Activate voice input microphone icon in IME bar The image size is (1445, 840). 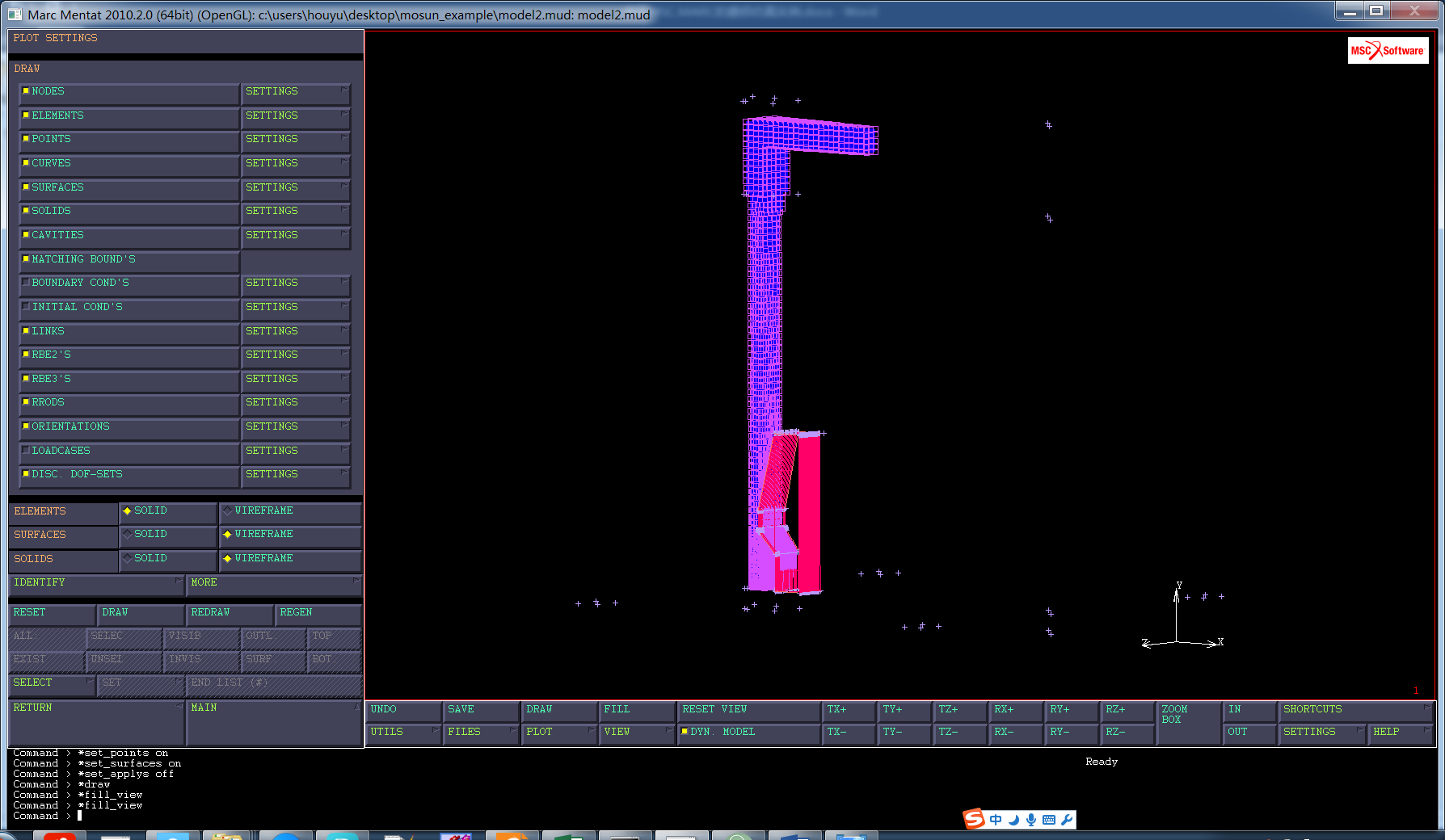pyautogui.click(x=1031, y=820)
